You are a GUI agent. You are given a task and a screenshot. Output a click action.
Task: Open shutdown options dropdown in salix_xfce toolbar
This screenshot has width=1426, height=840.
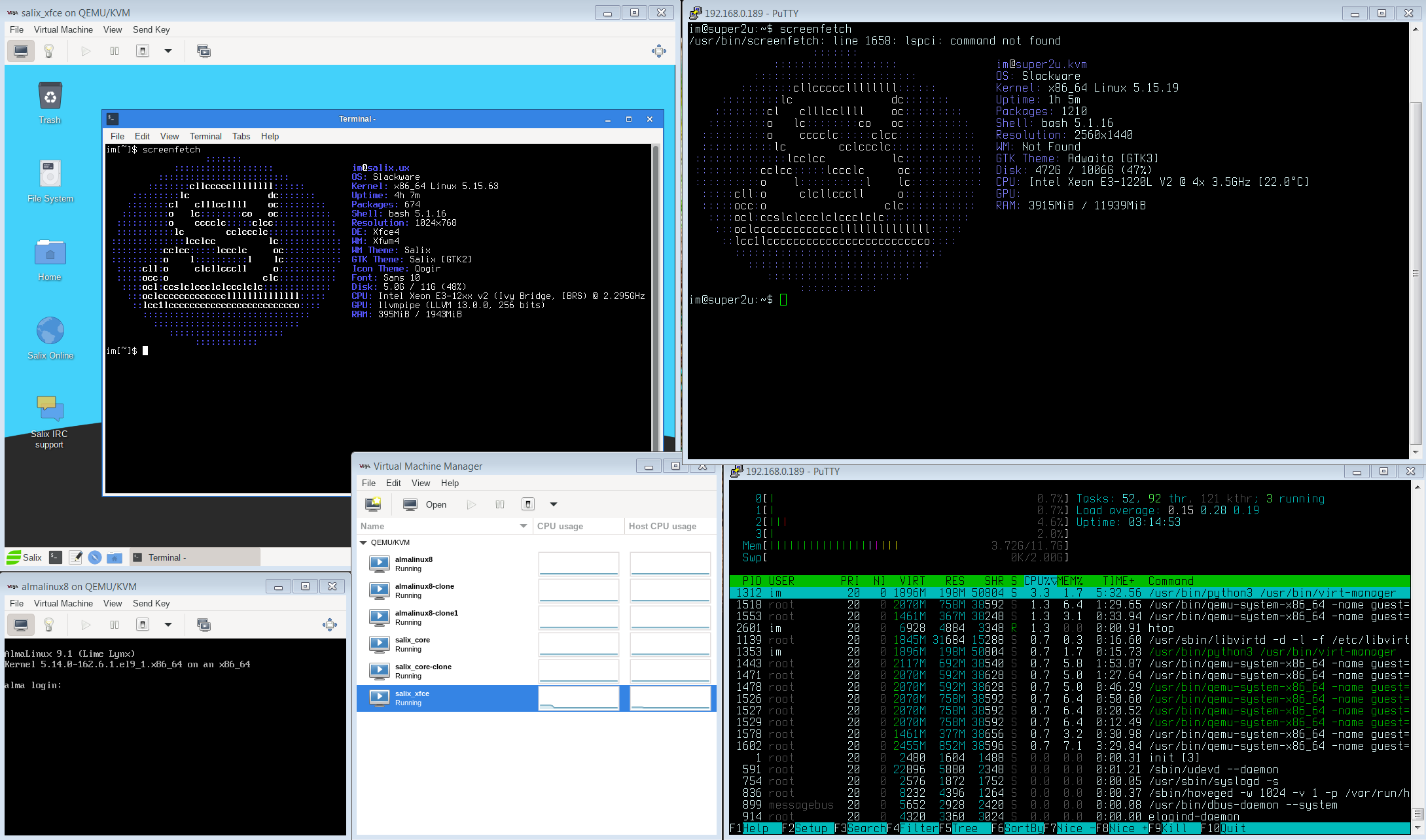point(168,51)
